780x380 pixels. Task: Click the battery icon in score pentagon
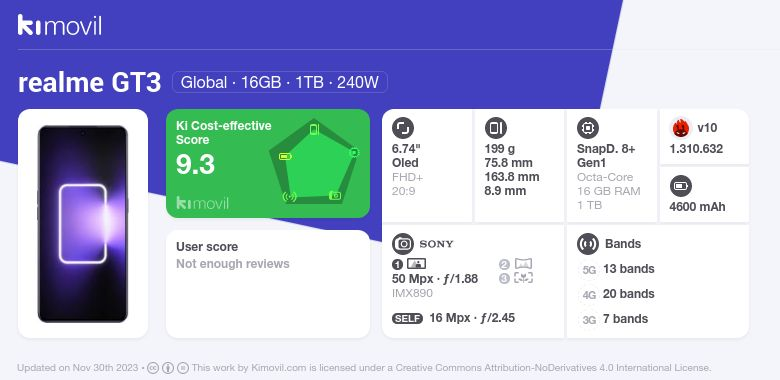285,157
